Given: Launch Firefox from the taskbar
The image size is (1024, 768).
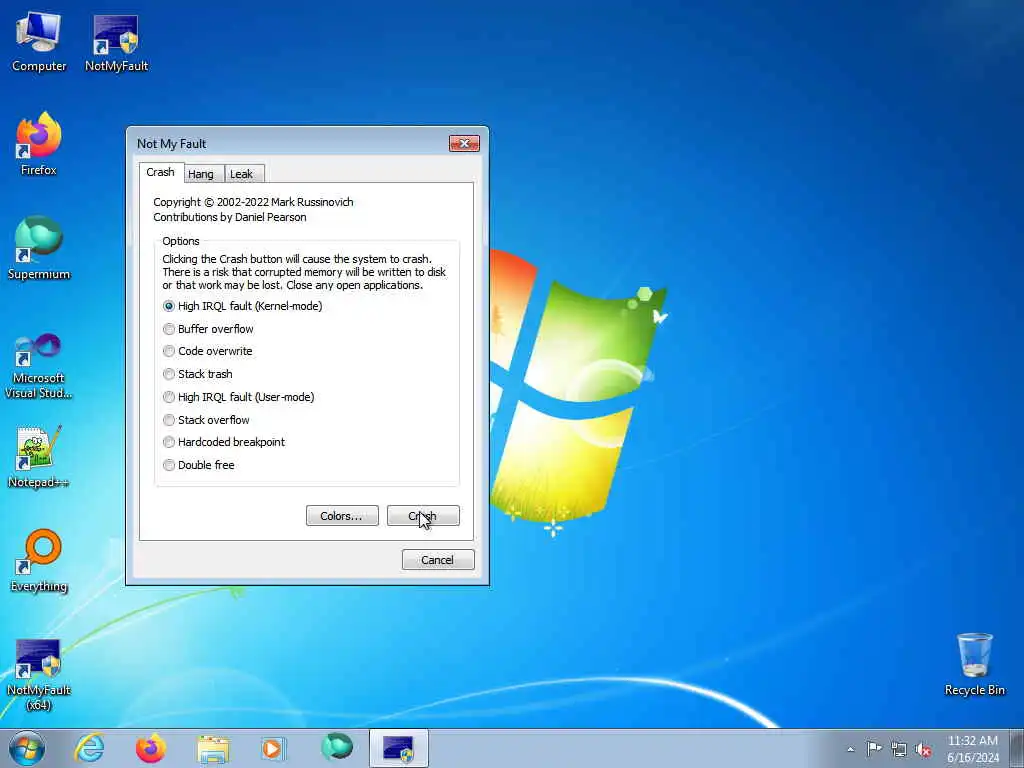Looking at the screenshot, I should click(151, 748).
